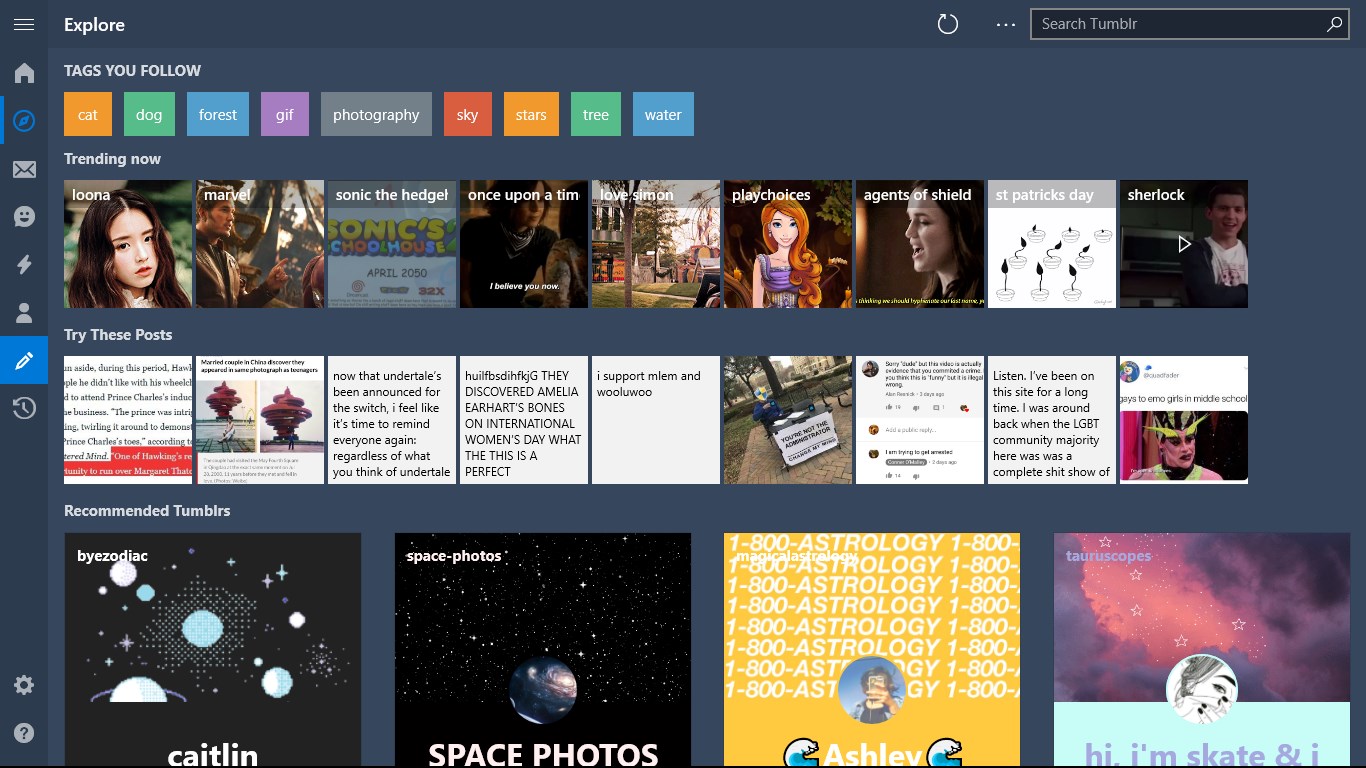1366x768 pixels.
Task: Select the cat tag you follow
Action: coord(87,114)
